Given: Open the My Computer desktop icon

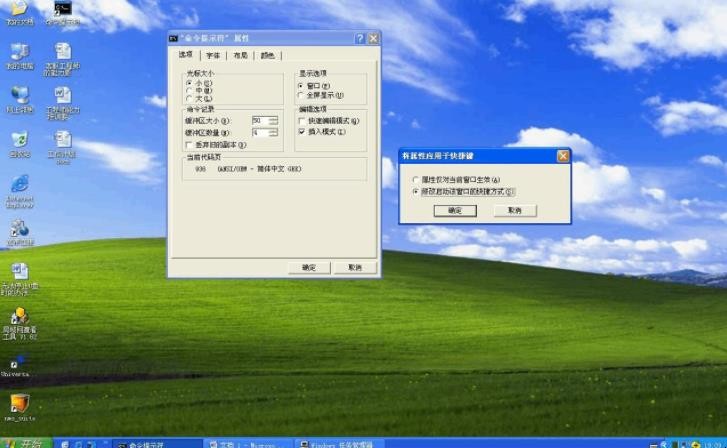Looking at the screenshot, I should [19, 57].
